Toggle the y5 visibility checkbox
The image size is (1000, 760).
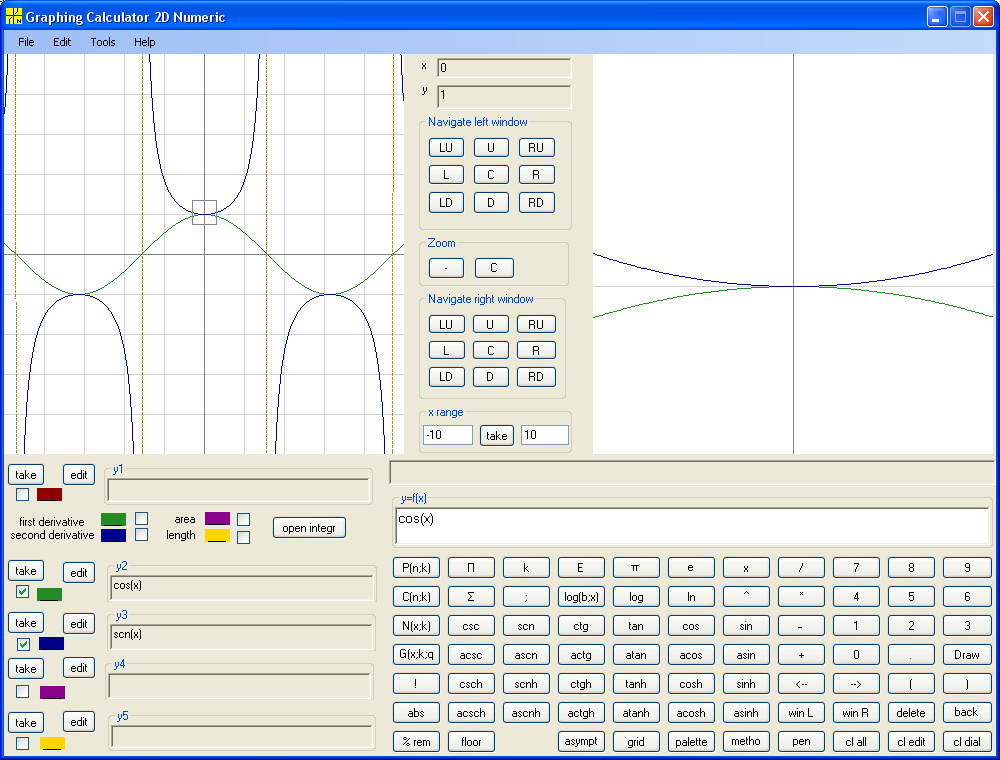click(22, 743)
